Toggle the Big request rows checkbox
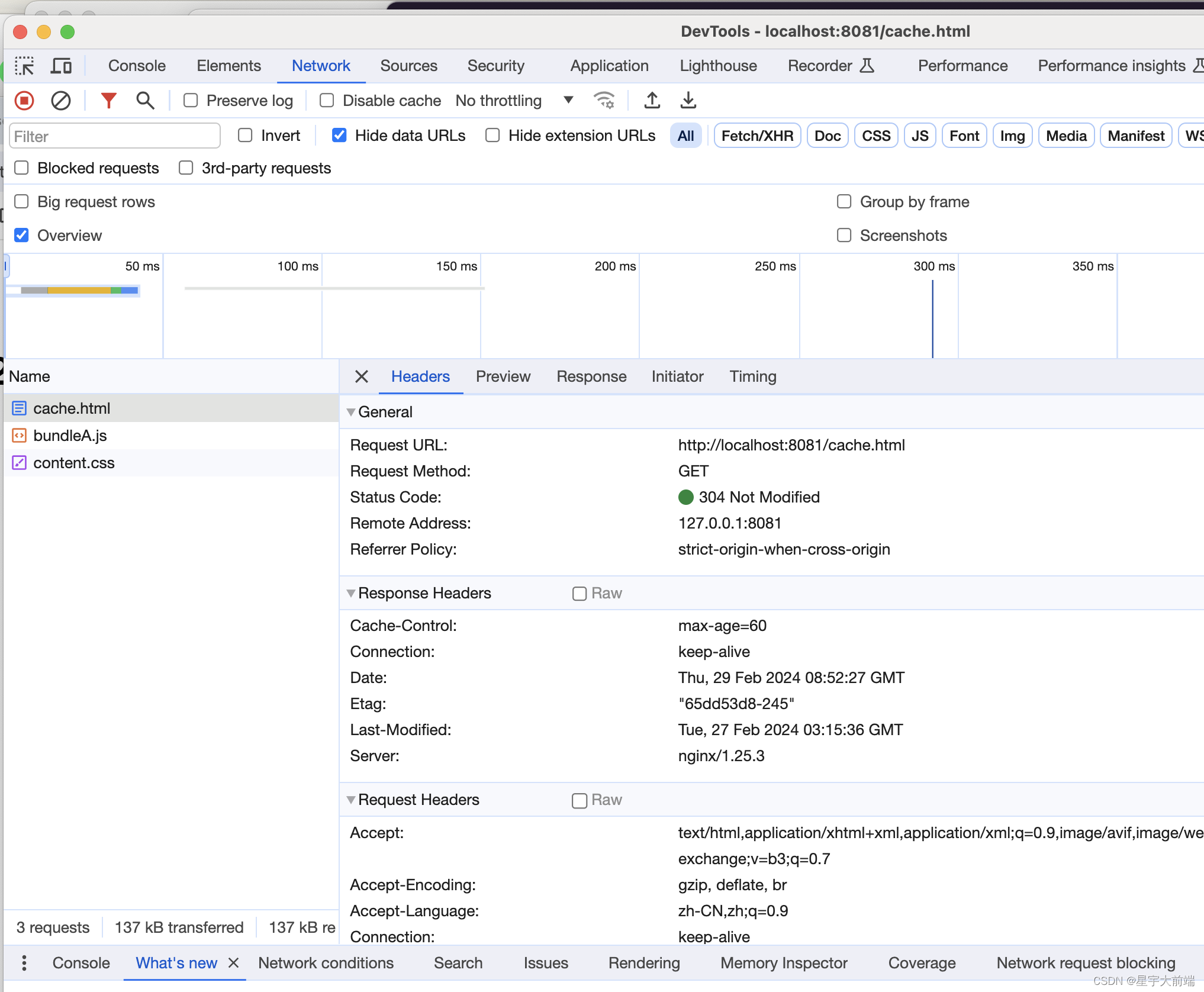The height and width of the screenshot is (992, 1204). click(x=22, y=202)
